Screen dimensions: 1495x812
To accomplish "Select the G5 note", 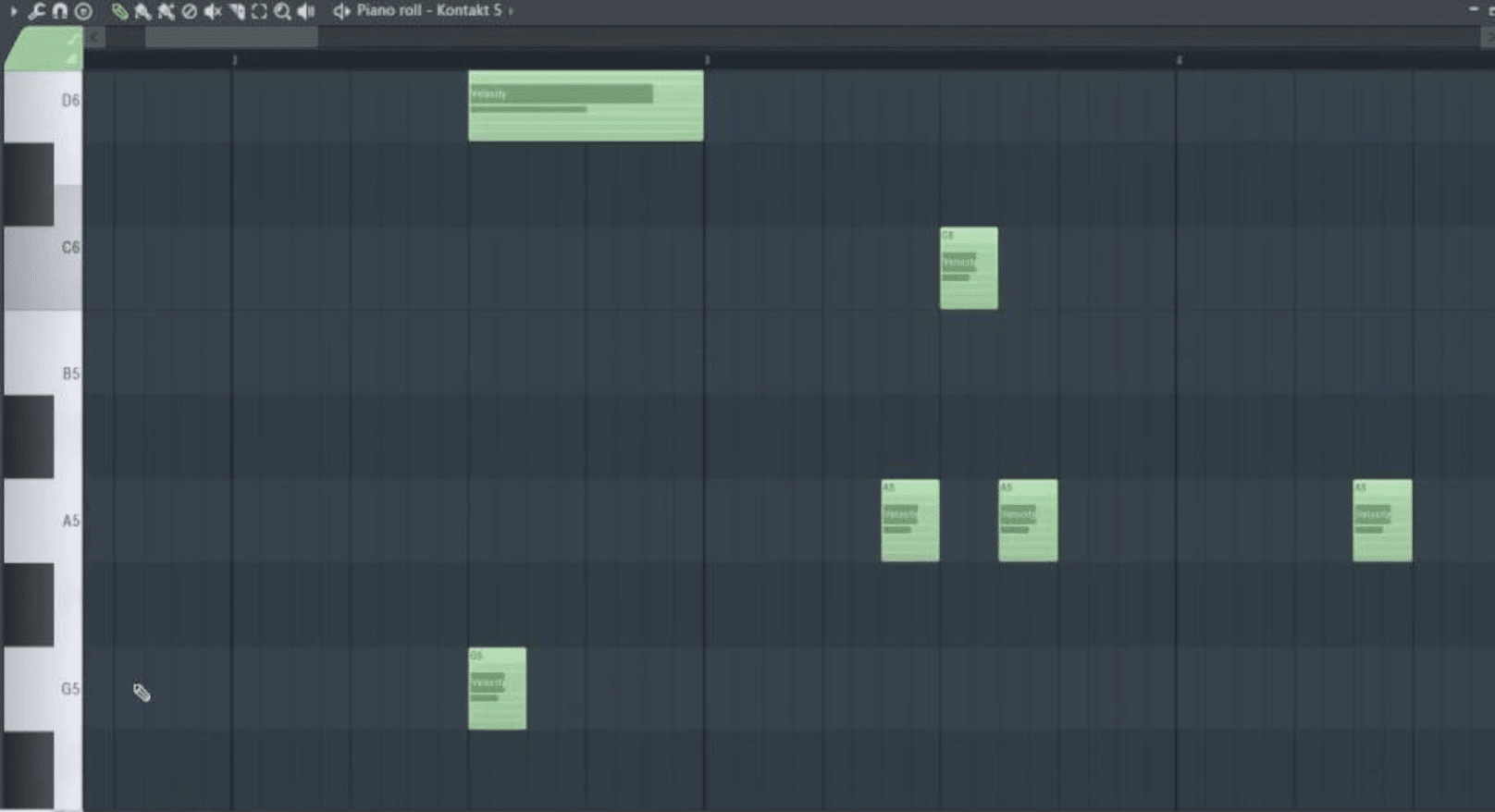I will point(497,689).
